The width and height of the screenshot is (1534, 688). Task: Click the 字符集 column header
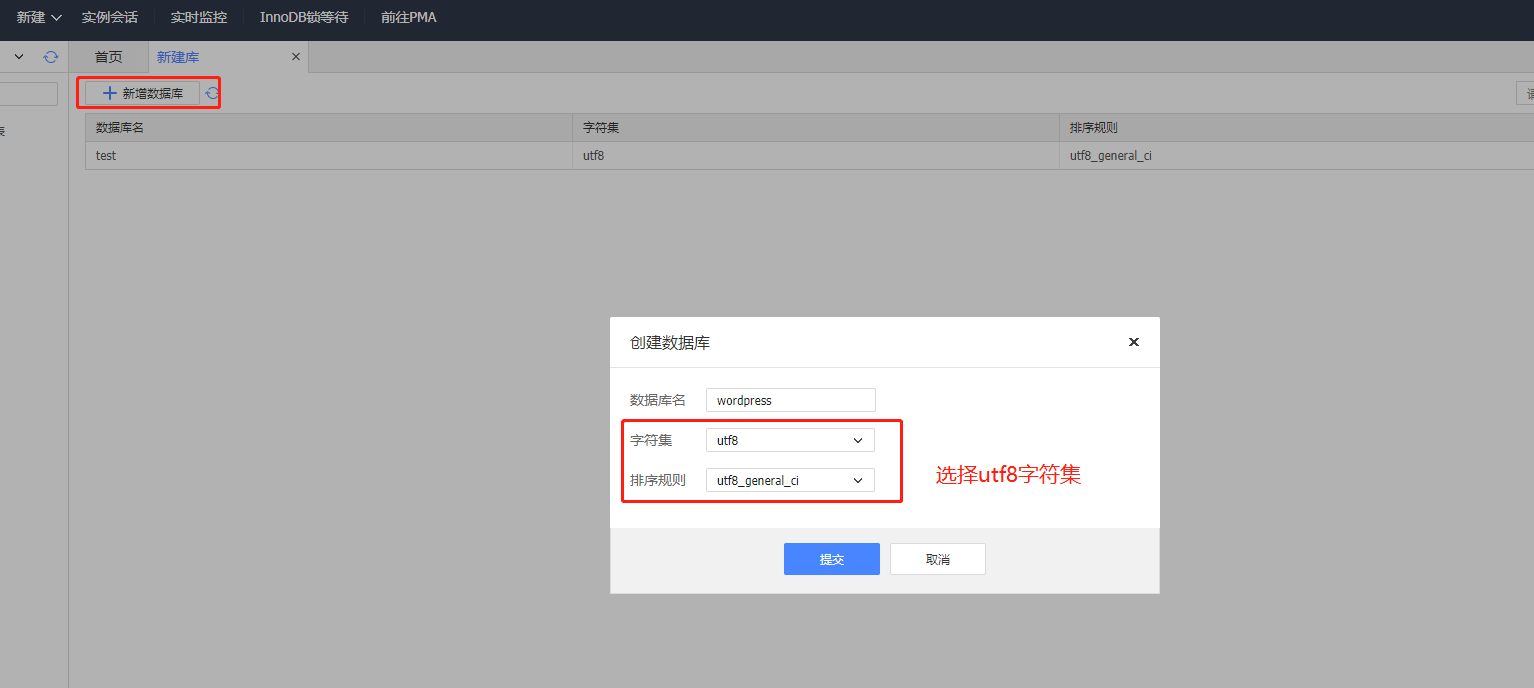[816, 128]
